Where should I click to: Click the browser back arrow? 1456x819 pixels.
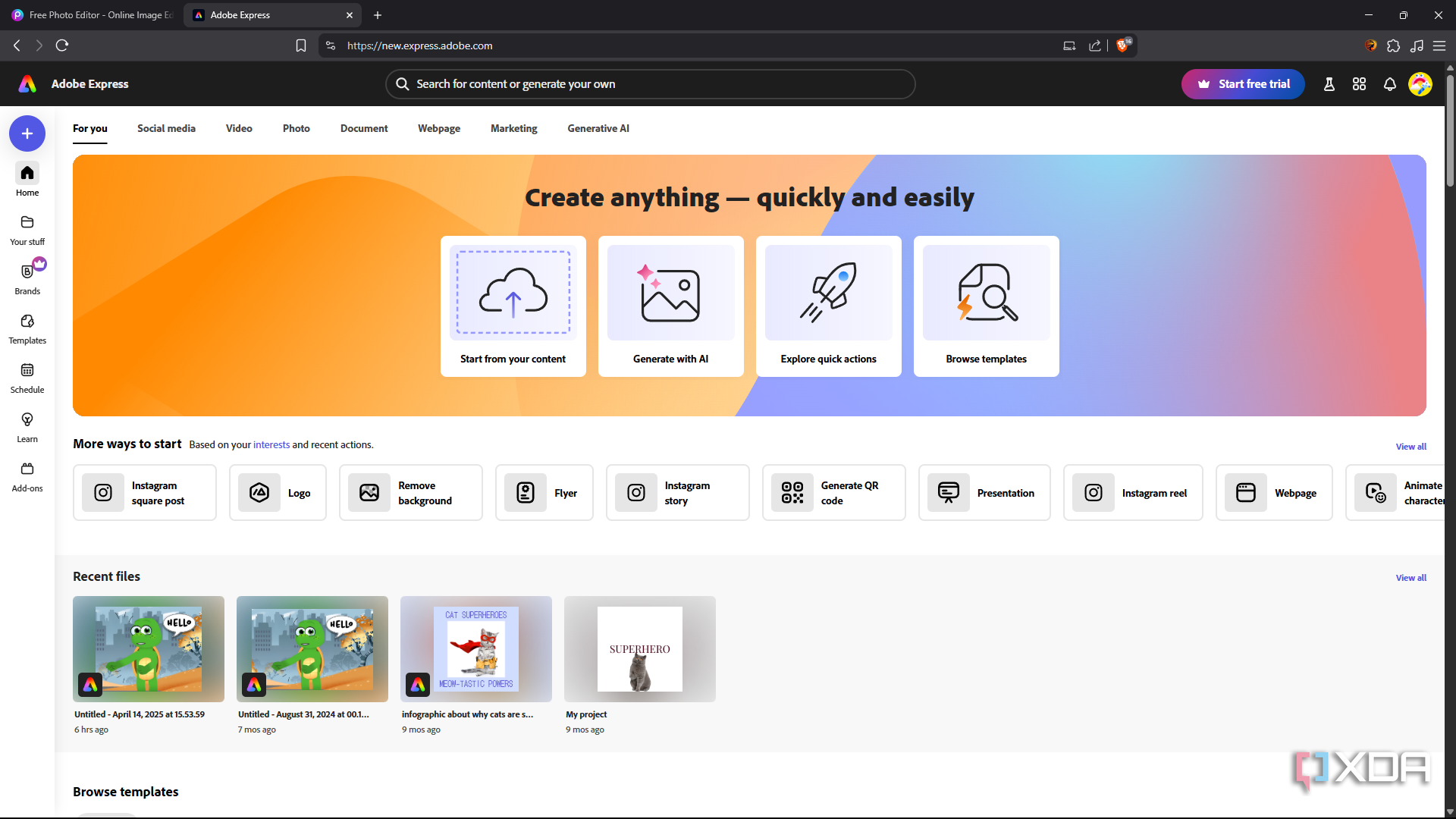17,45
